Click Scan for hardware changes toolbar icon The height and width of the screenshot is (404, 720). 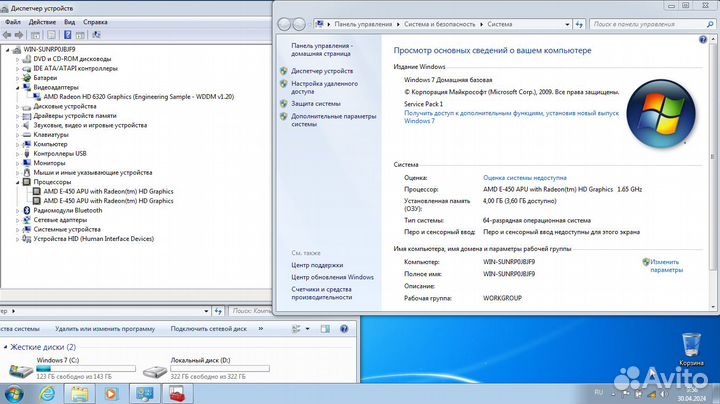tap(96, 35)
